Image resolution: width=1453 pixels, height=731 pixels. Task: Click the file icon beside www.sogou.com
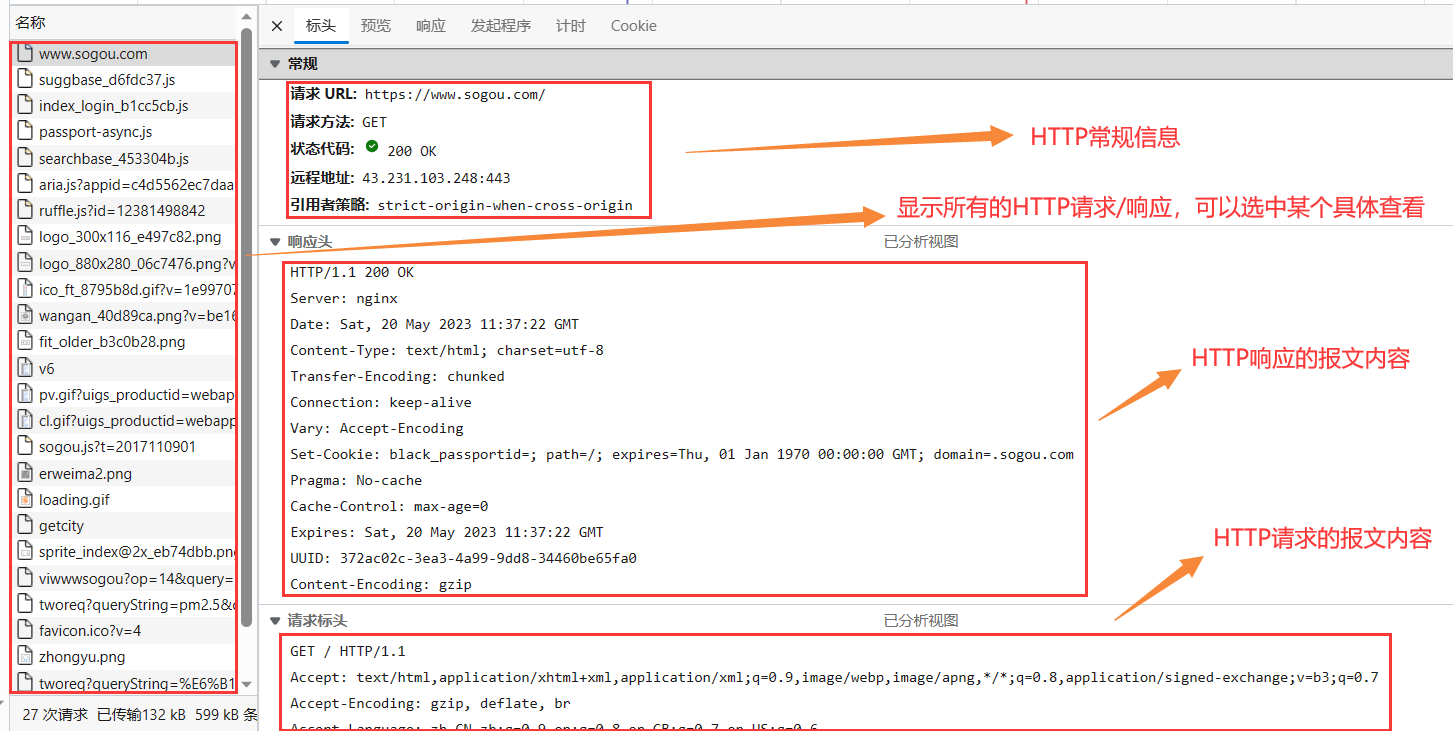(26, 54)
